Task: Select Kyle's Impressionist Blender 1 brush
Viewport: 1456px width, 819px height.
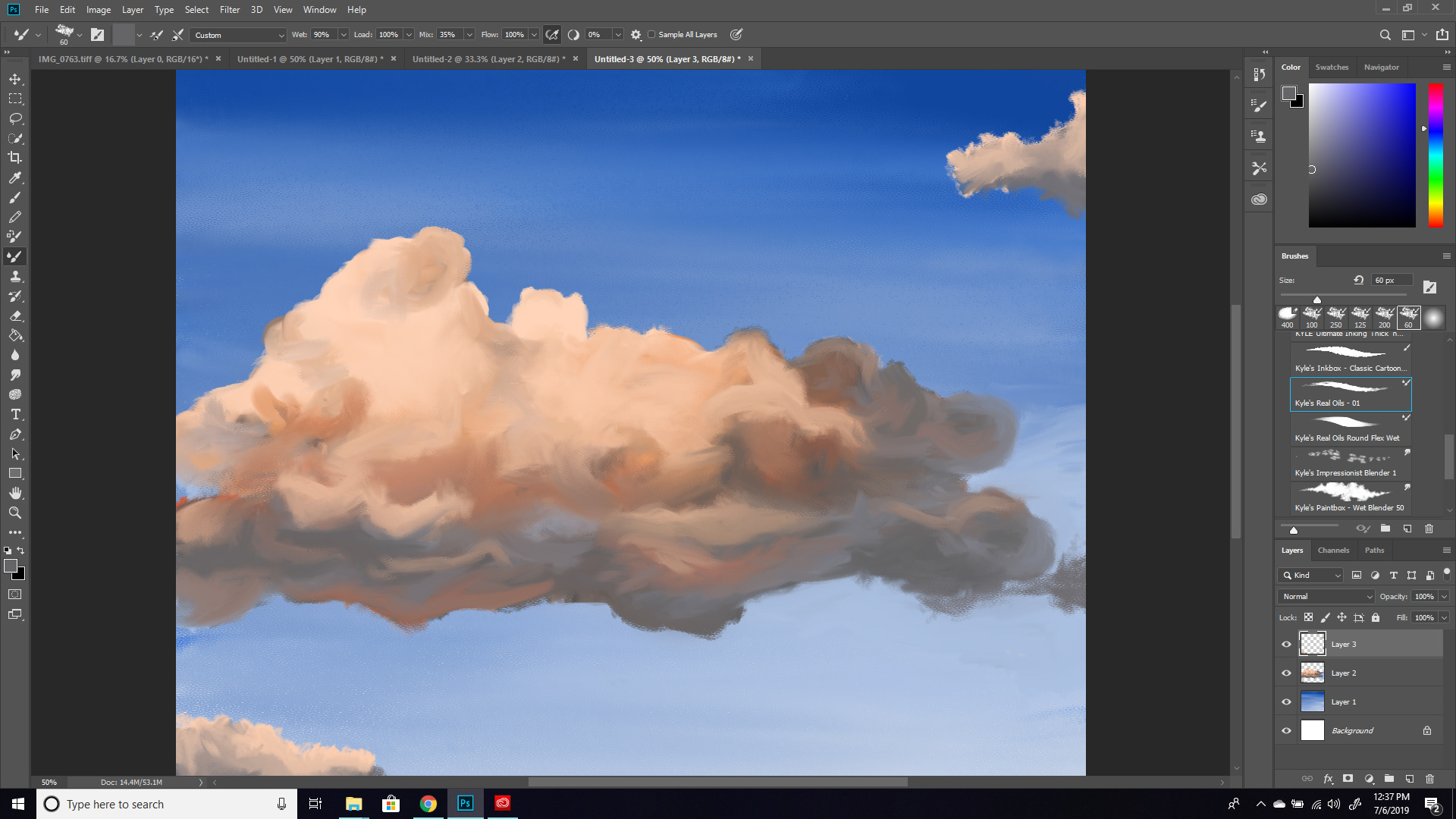Action: pyautogui.click(x=1350, y=463)
